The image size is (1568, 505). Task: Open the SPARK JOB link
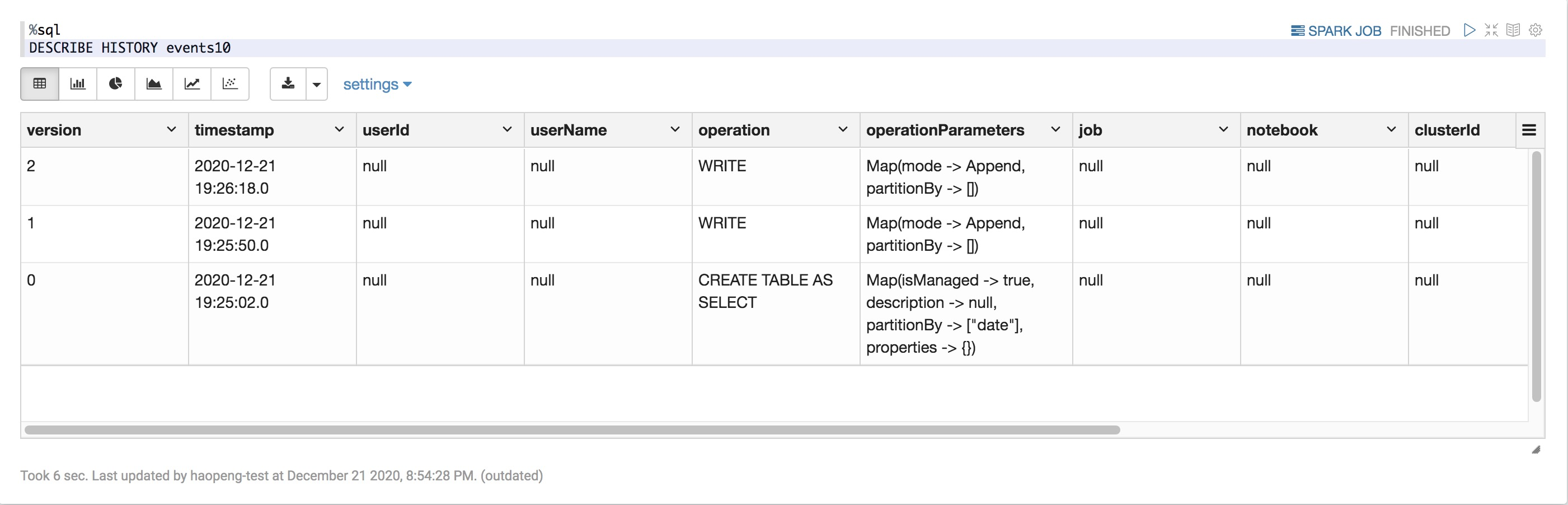[1337, 30]
